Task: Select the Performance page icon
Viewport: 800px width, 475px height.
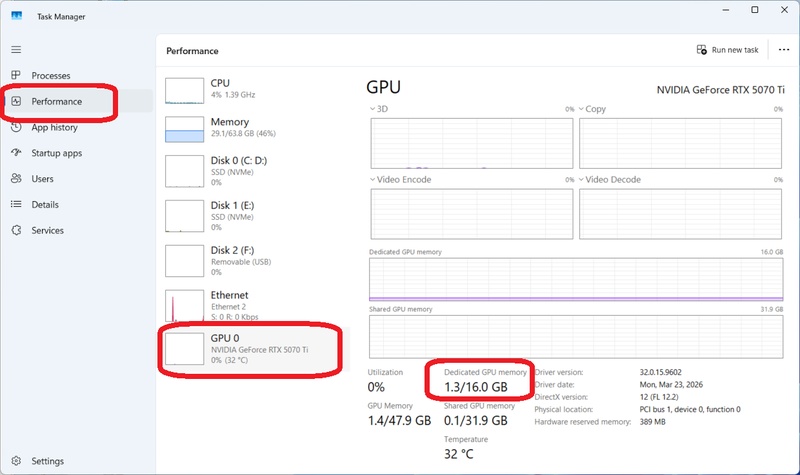Action: pos(16,101)
